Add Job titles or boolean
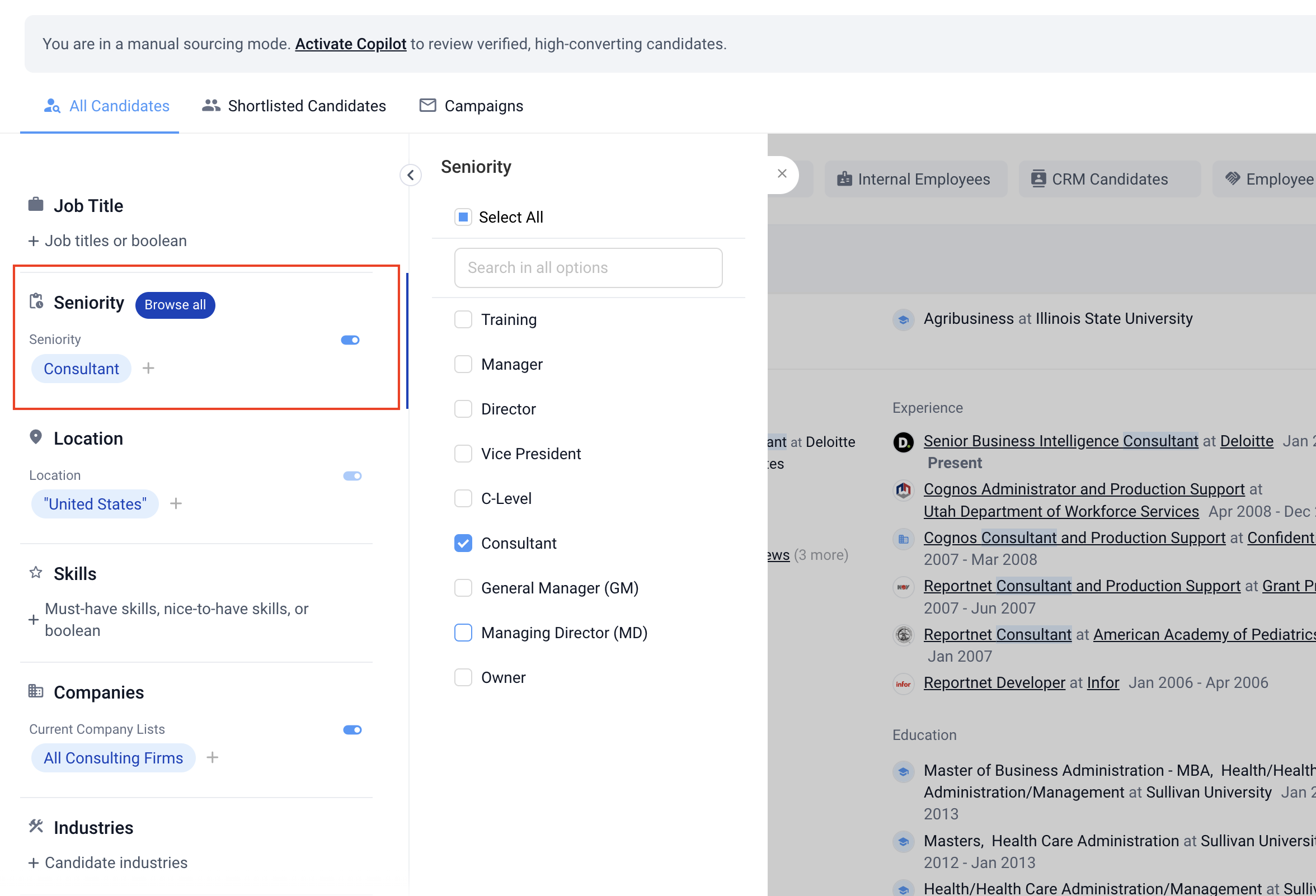 tap(107, 241)
